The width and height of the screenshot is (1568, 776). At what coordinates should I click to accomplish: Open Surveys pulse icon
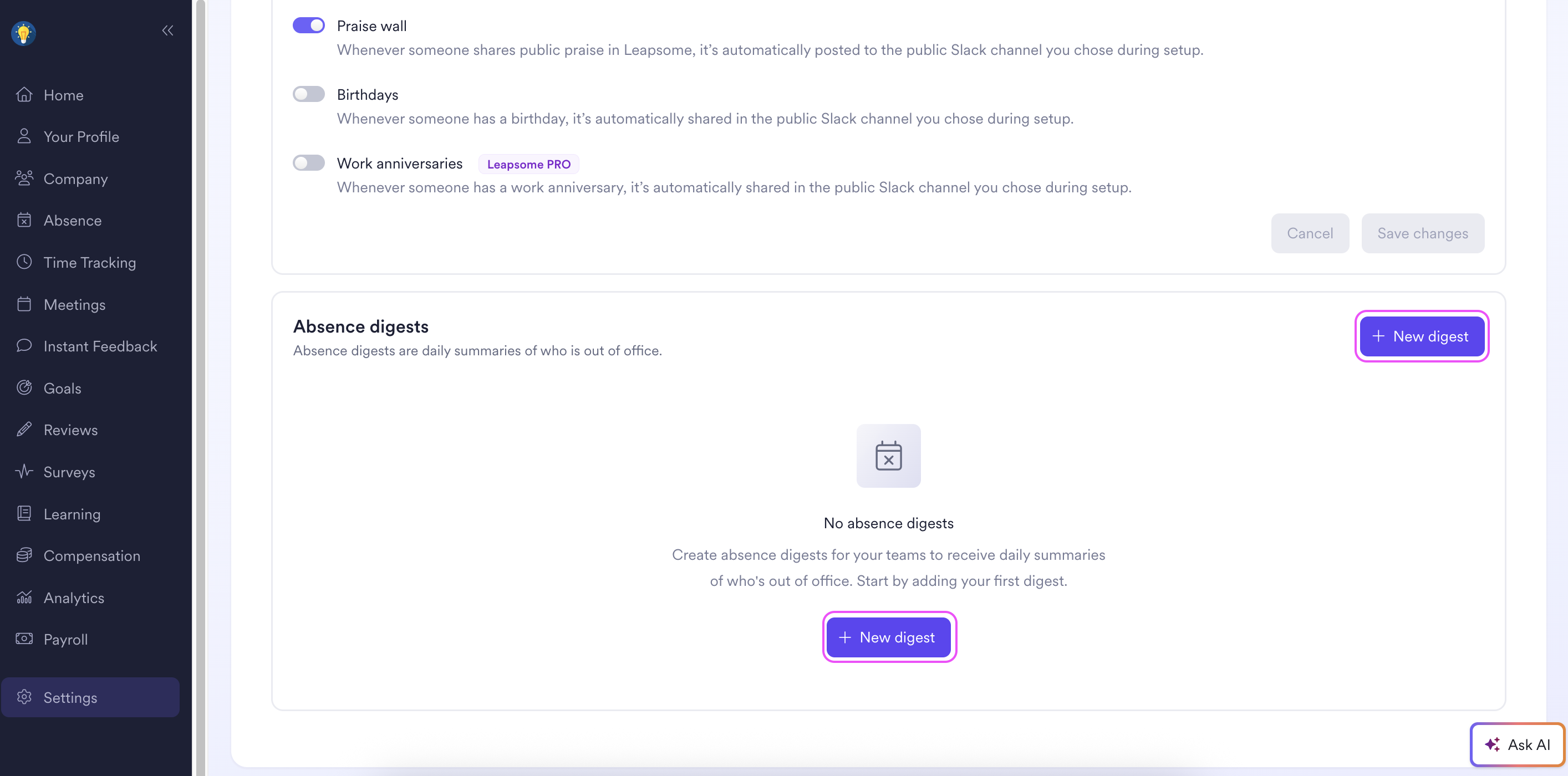24,472
